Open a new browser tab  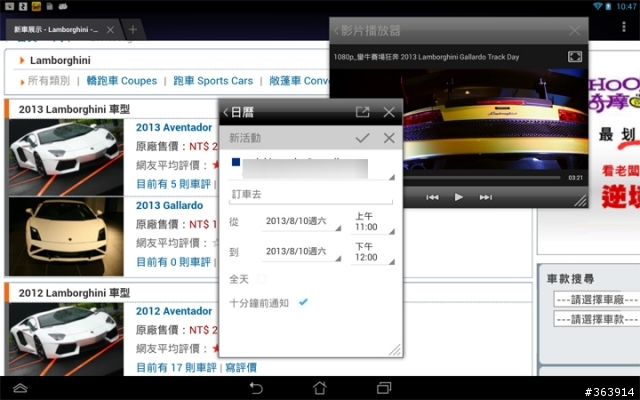tap(133, 29)
